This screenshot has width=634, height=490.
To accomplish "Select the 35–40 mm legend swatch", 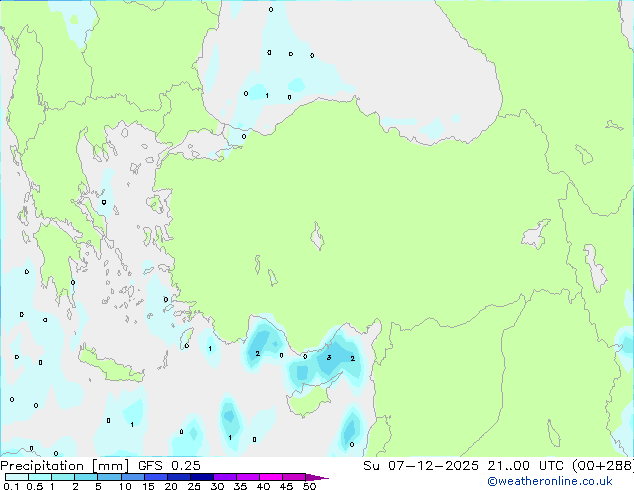I will click(x=248, y=477).
